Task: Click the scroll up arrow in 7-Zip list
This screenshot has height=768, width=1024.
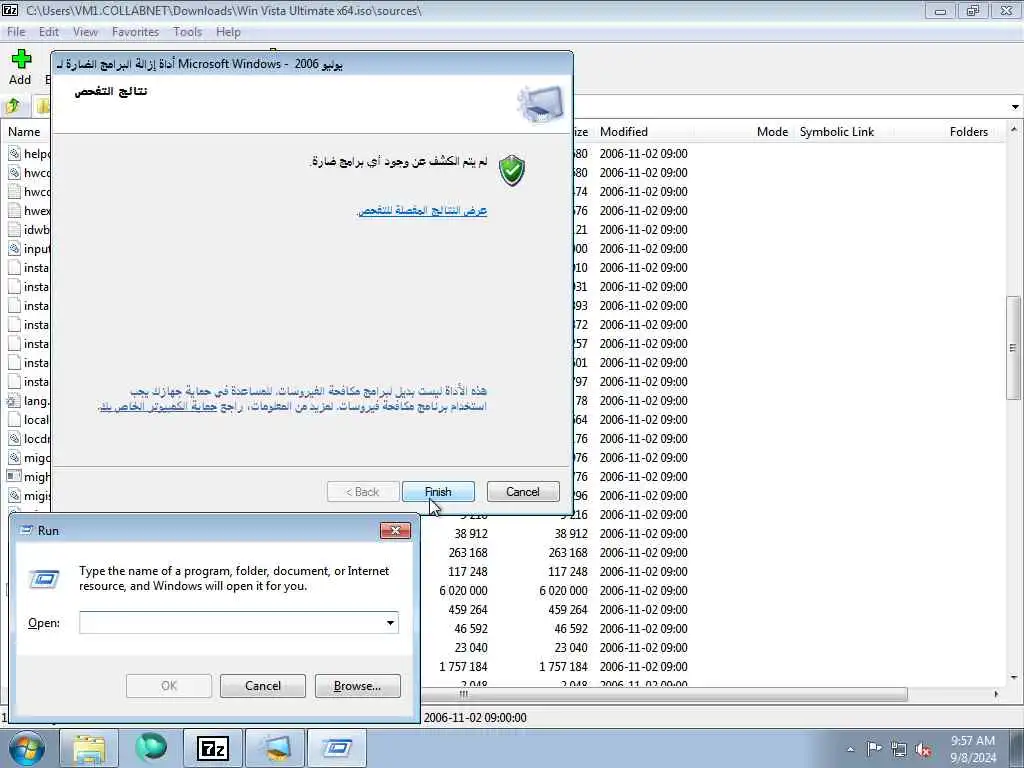Action: (x=1014, y=129)
